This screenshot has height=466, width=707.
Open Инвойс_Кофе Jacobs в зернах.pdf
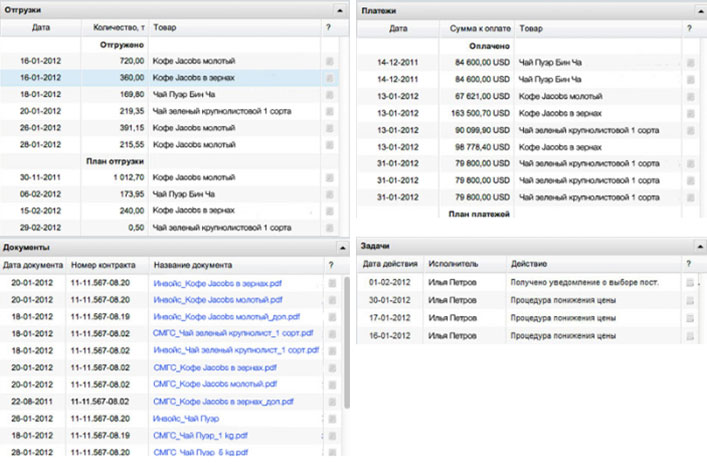[217, 283]
